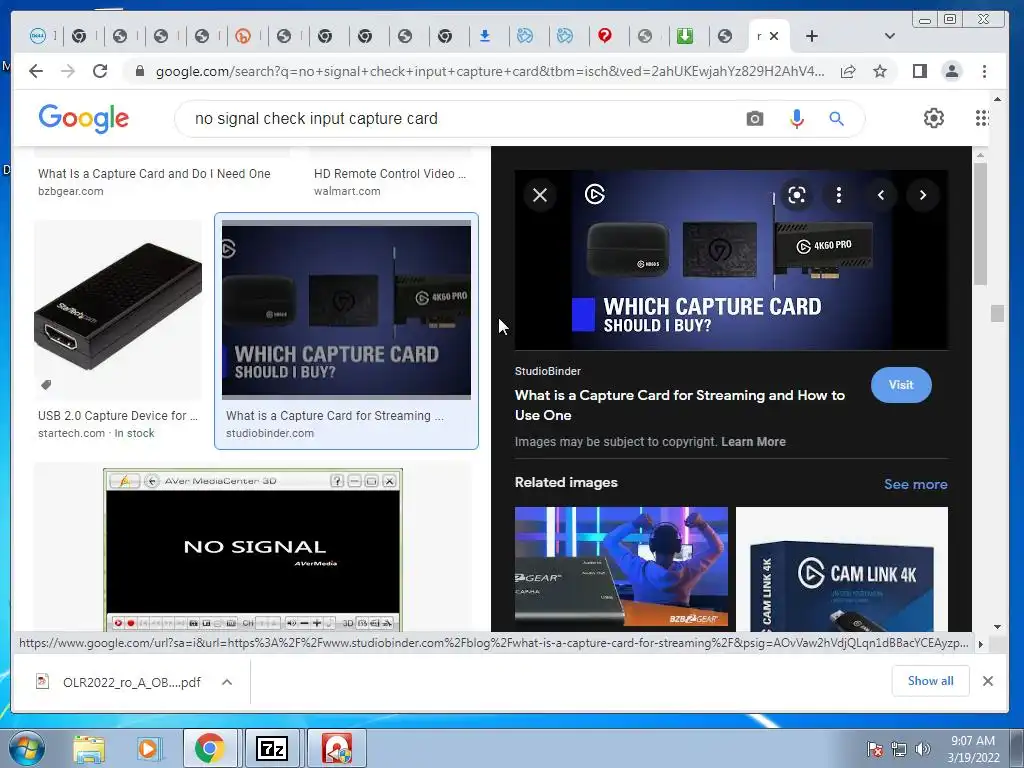Click the Visit button

pos(901,385)
